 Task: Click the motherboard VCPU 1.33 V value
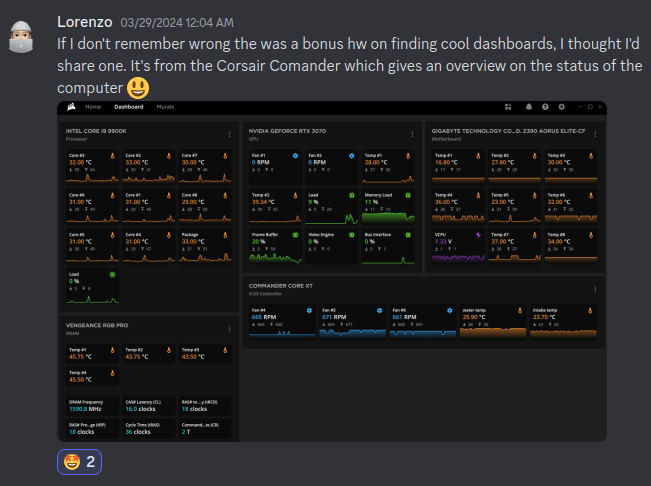[x=443, y=242]
